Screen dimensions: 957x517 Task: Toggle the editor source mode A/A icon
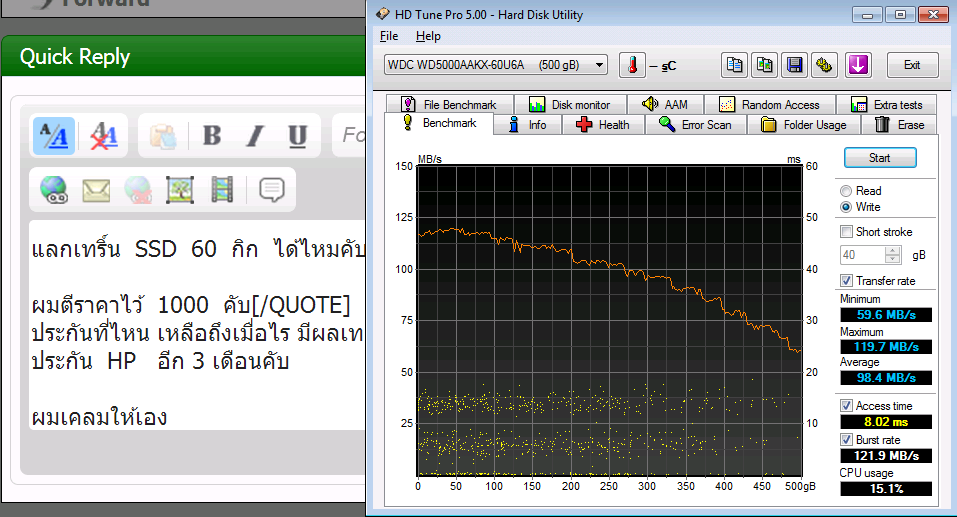54,136
